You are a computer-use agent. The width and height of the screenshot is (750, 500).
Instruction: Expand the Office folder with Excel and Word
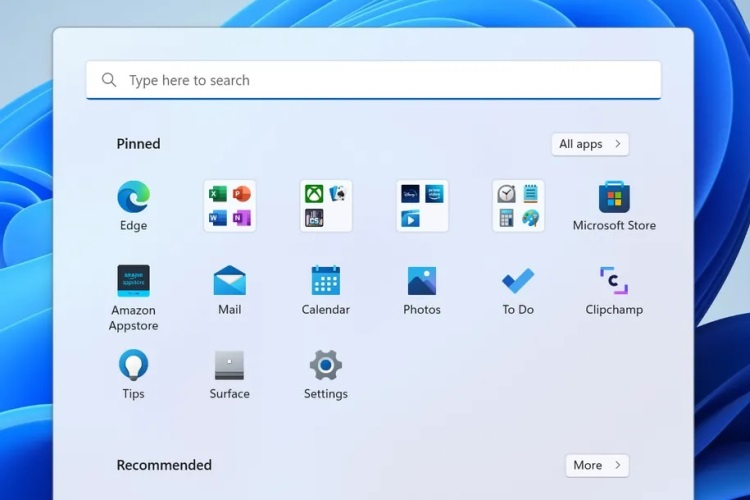[x=229, y=206]
